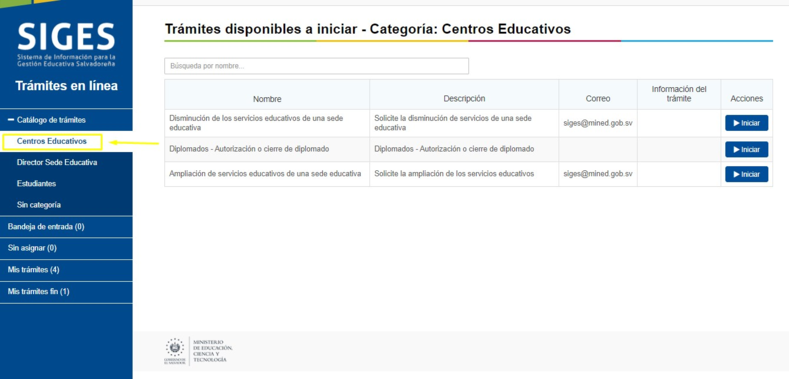Start the Diplomados autorización o cierre trámite

coord(746,149)
